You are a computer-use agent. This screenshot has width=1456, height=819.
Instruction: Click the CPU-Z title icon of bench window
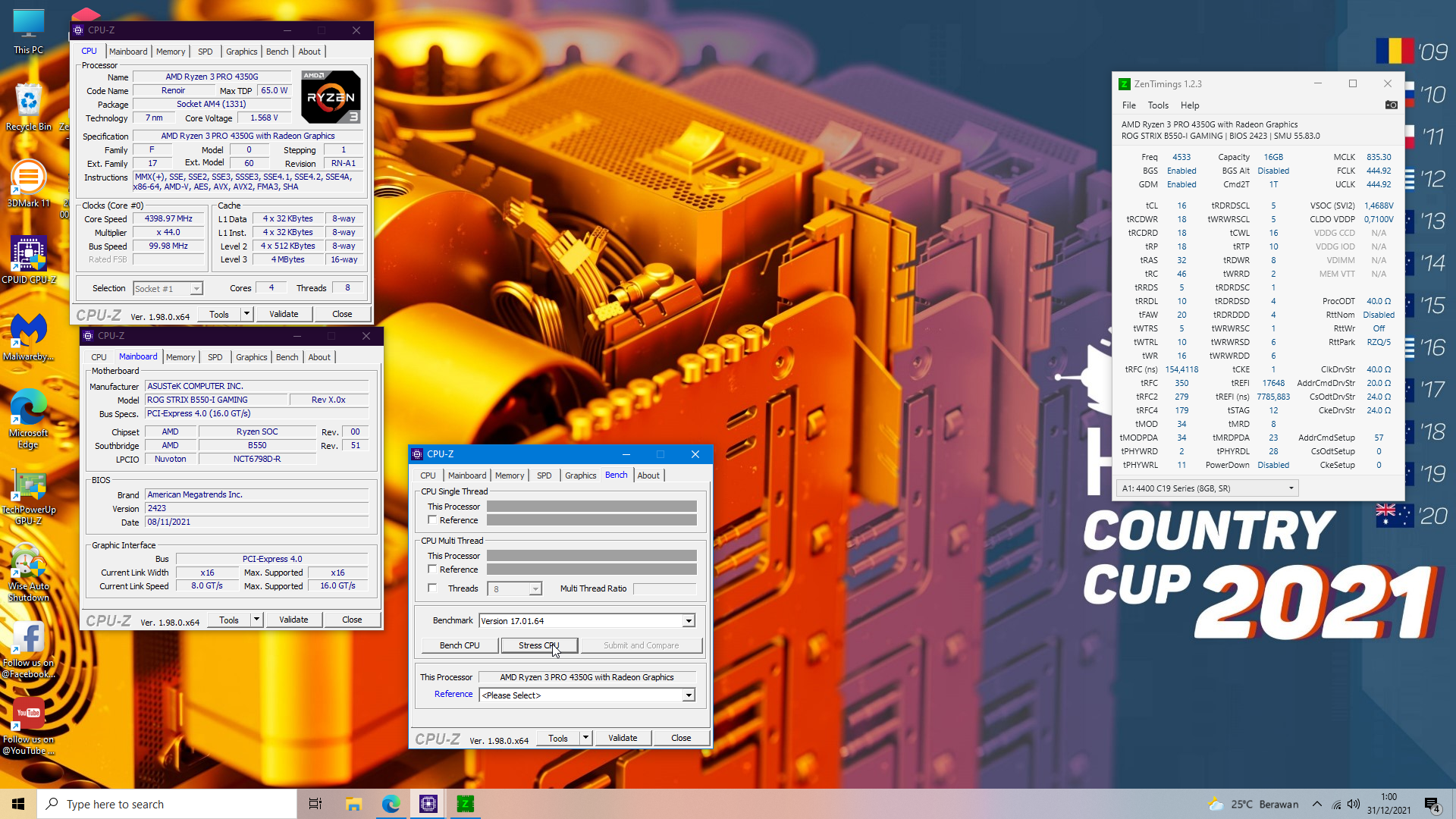[x=417, y=454]
